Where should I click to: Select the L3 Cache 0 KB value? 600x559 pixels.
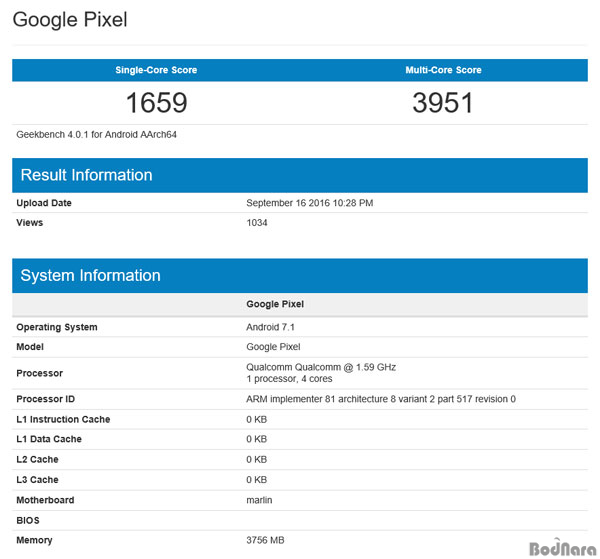[256, 479]
